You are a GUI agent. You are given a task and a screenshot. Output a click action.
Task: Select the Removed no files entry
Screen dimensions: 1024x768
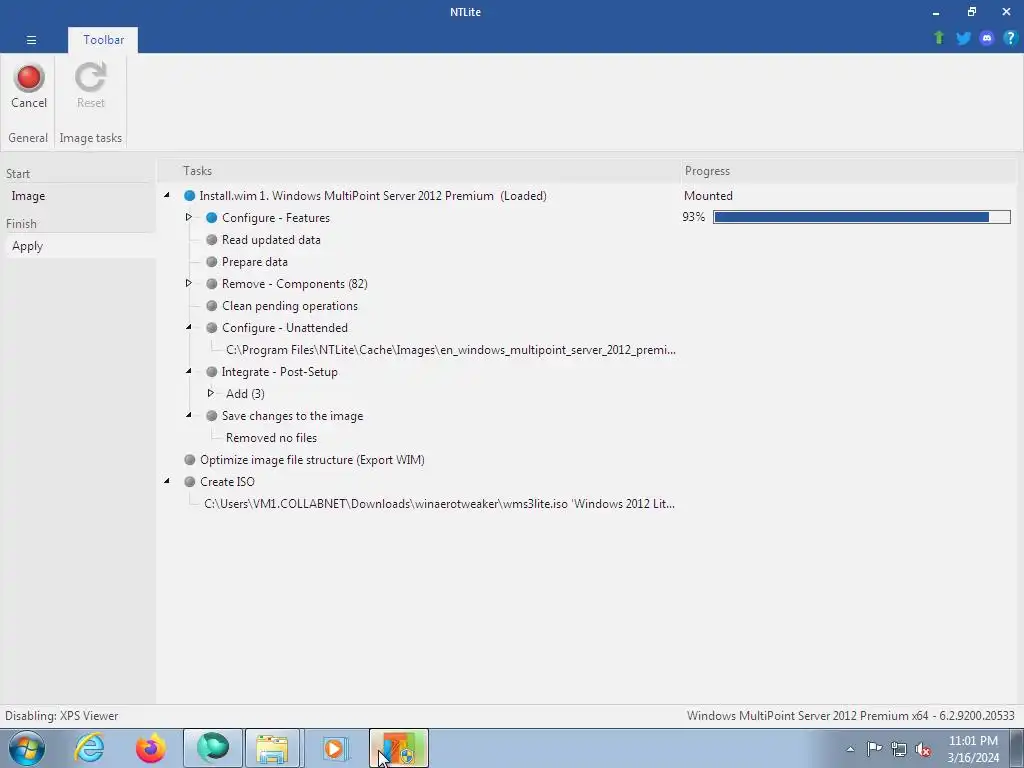coord(271,438)
